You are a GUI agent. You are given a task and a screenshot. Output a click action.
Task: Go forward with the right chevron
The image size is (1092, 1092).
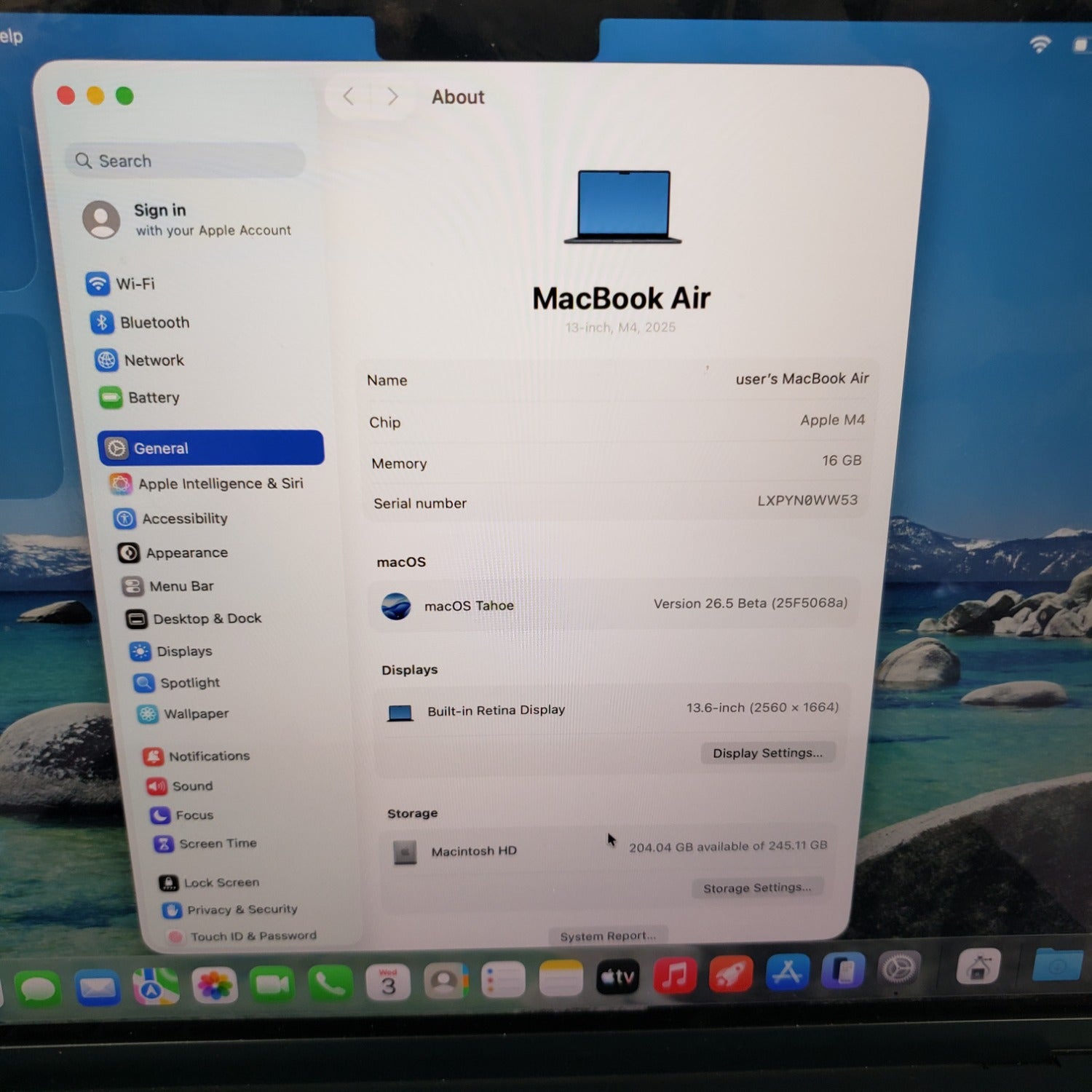[392, 96]
